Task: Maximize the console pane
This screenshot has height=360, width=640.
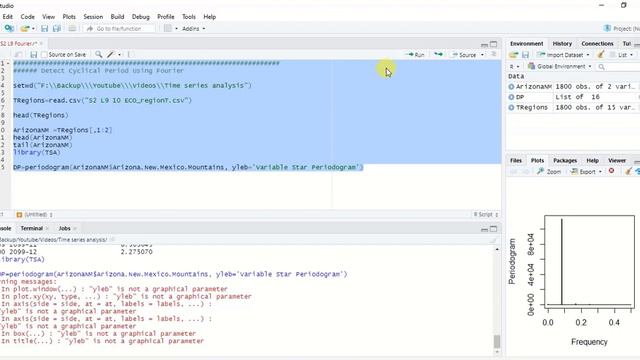Action: pyautogui.click(x=493, y=229)
